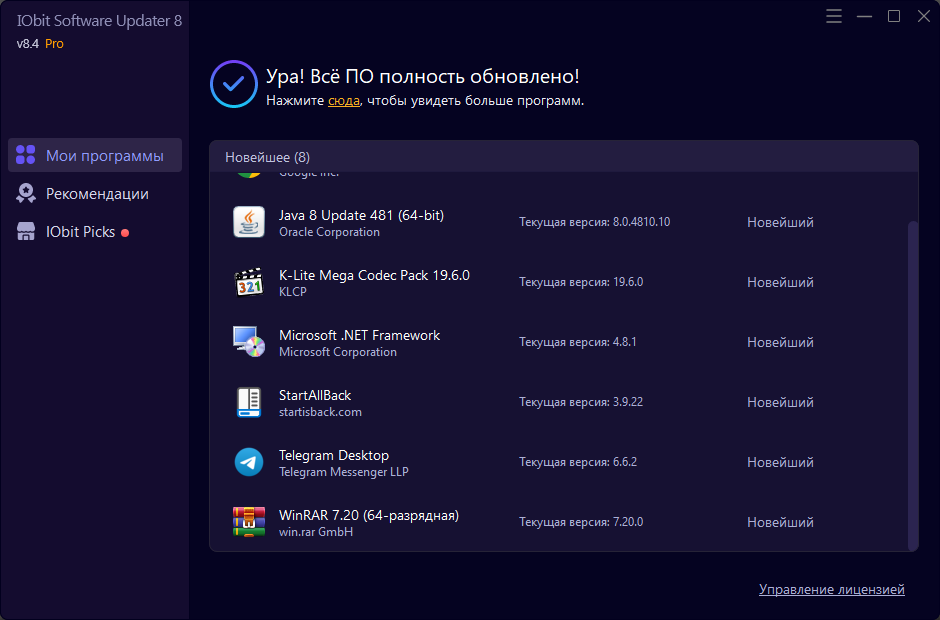Follow the orange сюда link
The height and width of the screenshot is (620, 940).
tap(343, 101)
